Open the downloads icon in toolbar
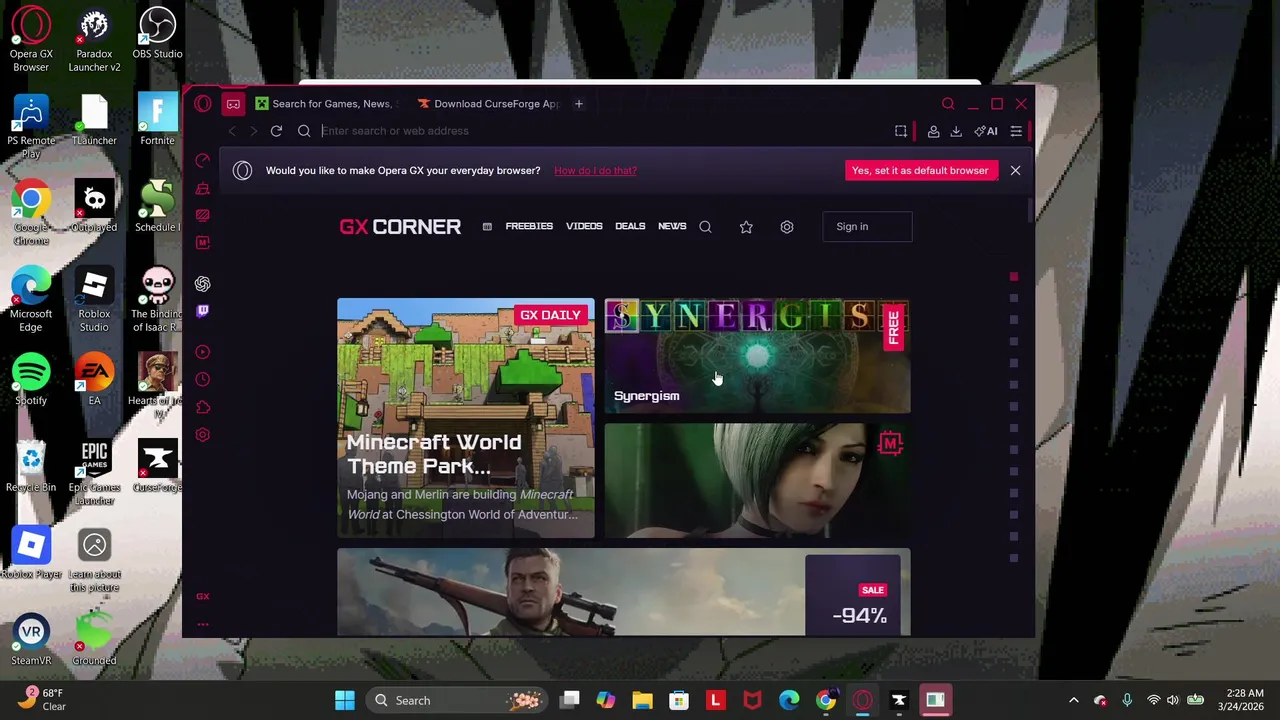Image resolution: width=1280 pixels, height=720 pixels. pos(956,131)
